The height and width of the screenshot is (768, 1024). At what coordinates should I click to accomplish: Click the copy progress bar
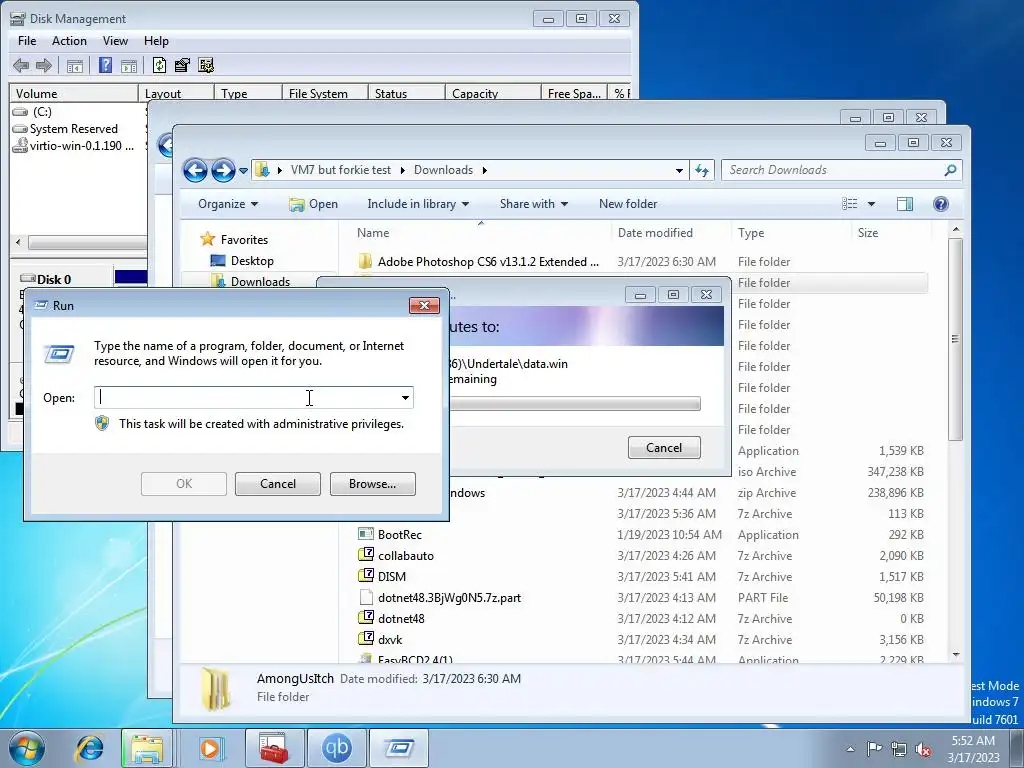pyautogui.click(x=575, y=404)
